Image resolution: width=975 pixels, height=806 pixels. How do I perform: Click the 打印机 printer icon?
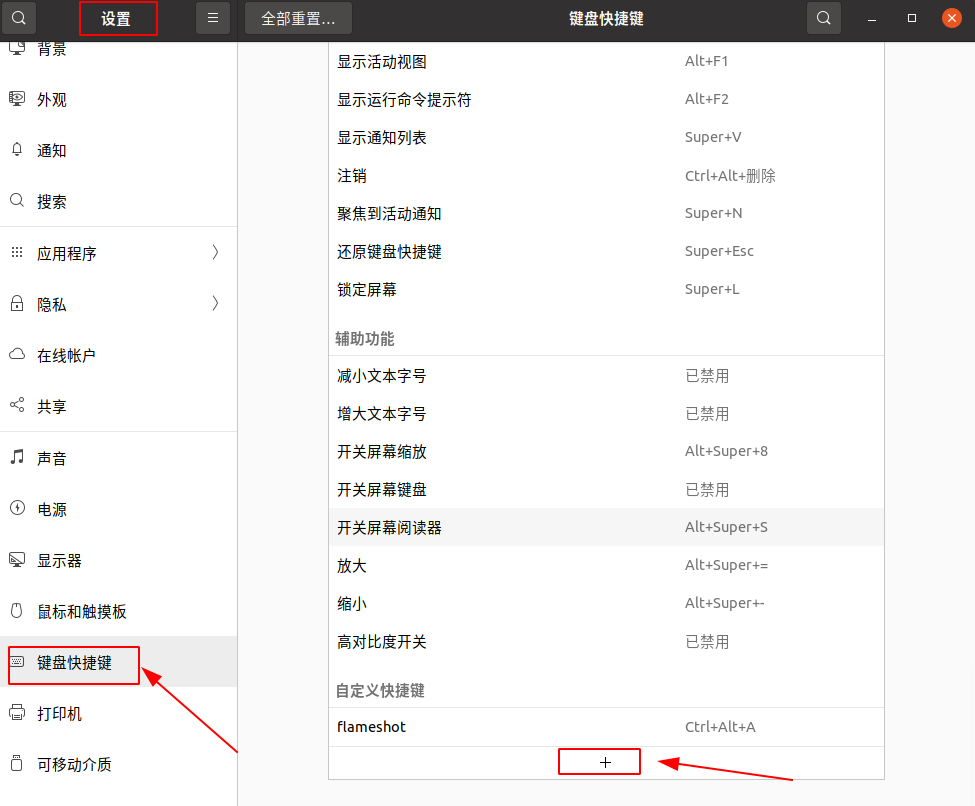pyautogui.click(x=17, y=713)
